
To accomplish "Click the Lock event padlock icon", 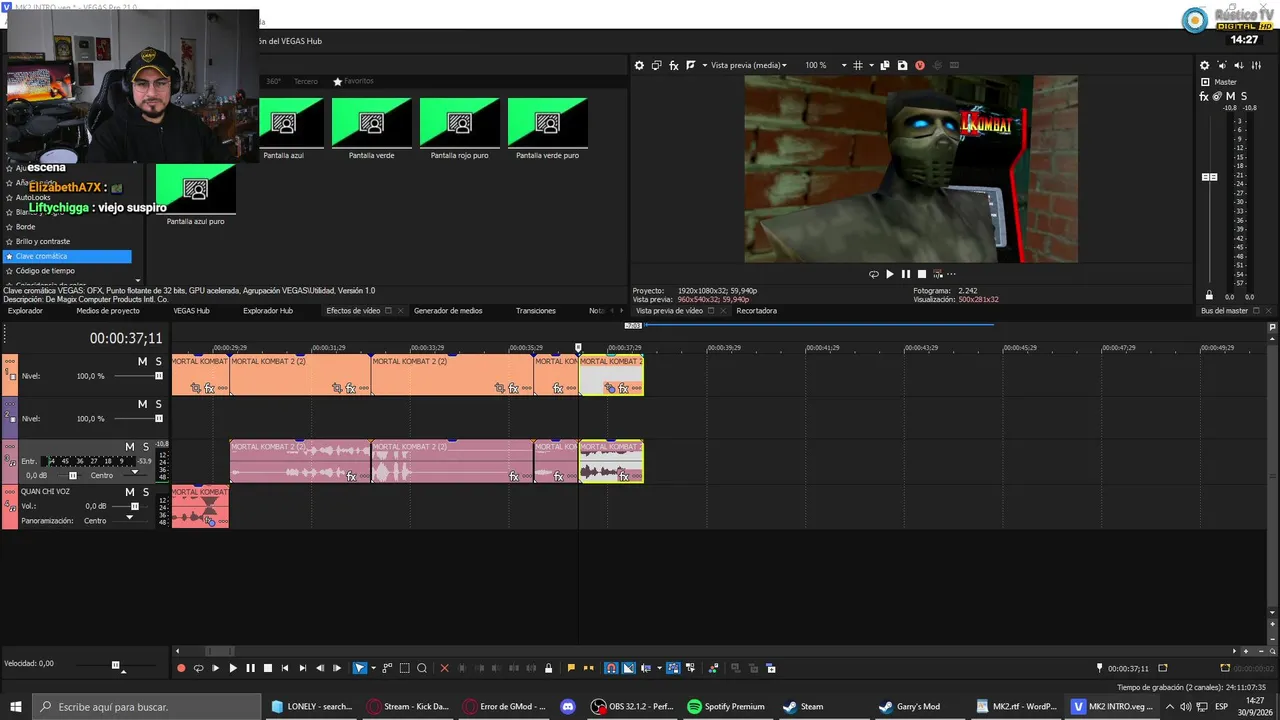I will (548, 668).
